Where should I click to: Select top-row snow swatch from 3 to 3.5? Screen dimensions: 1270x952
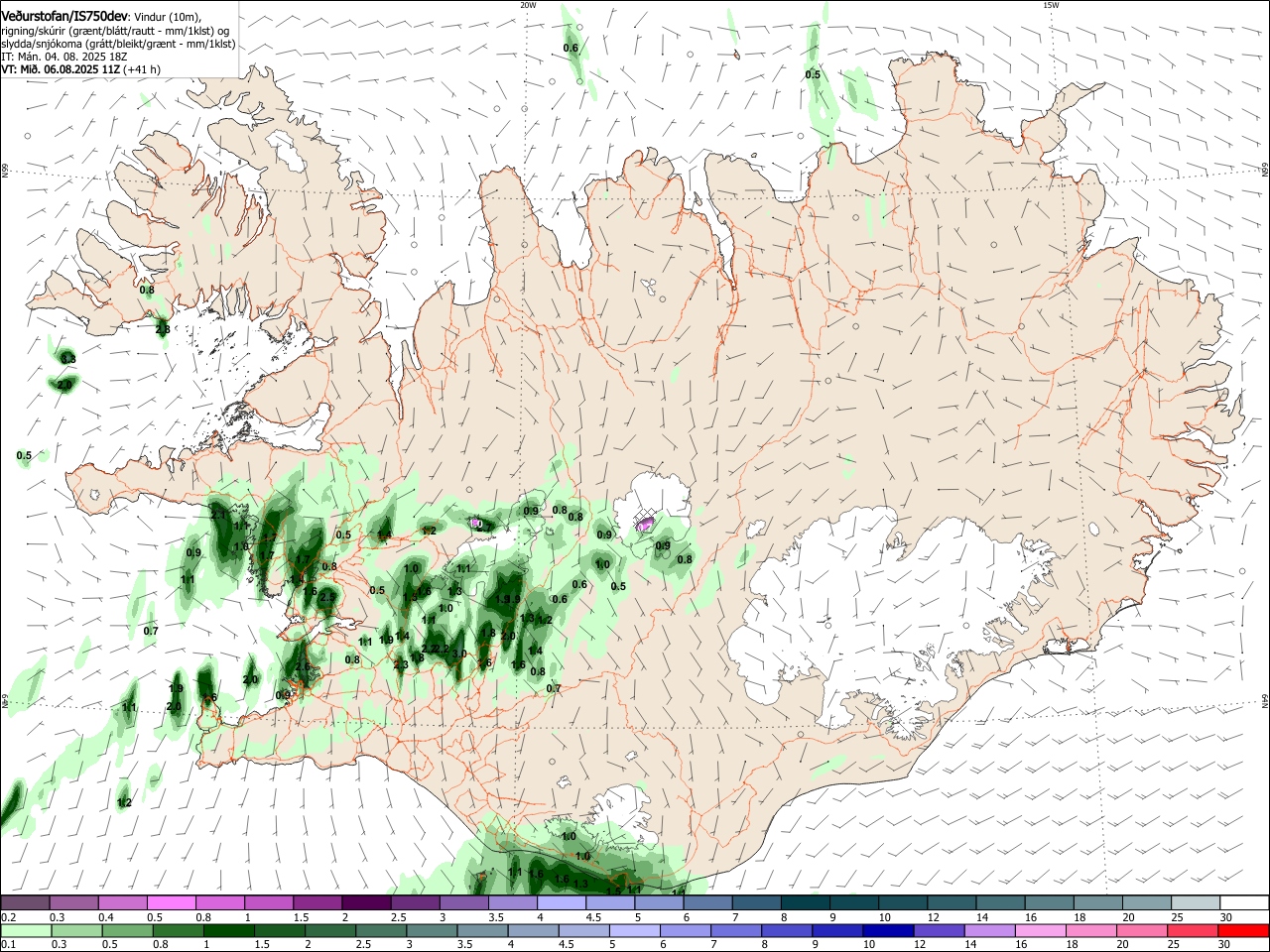463,902
